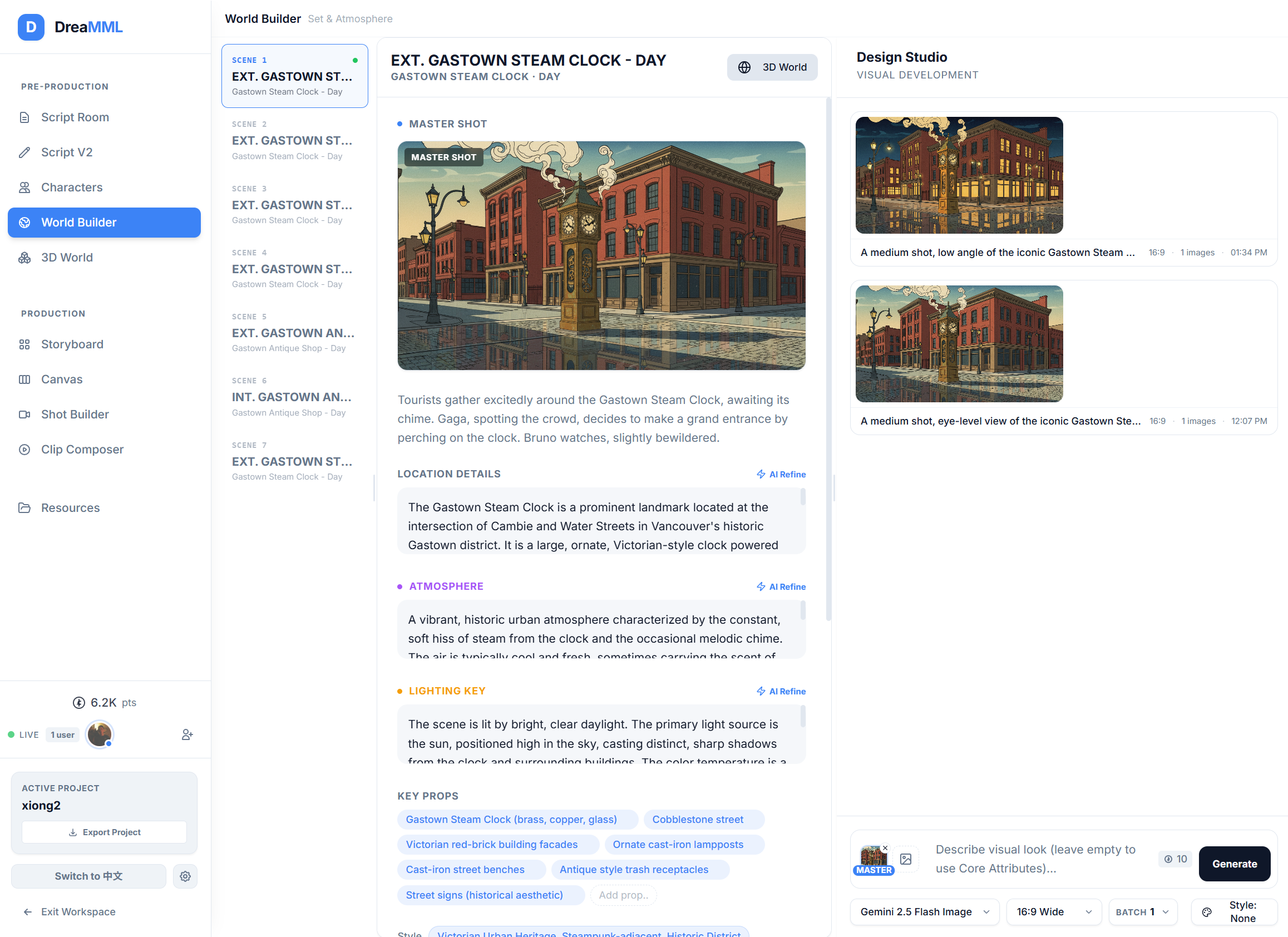
Task: Open the Shot Builder tool
Action: (x=75, y=414)
